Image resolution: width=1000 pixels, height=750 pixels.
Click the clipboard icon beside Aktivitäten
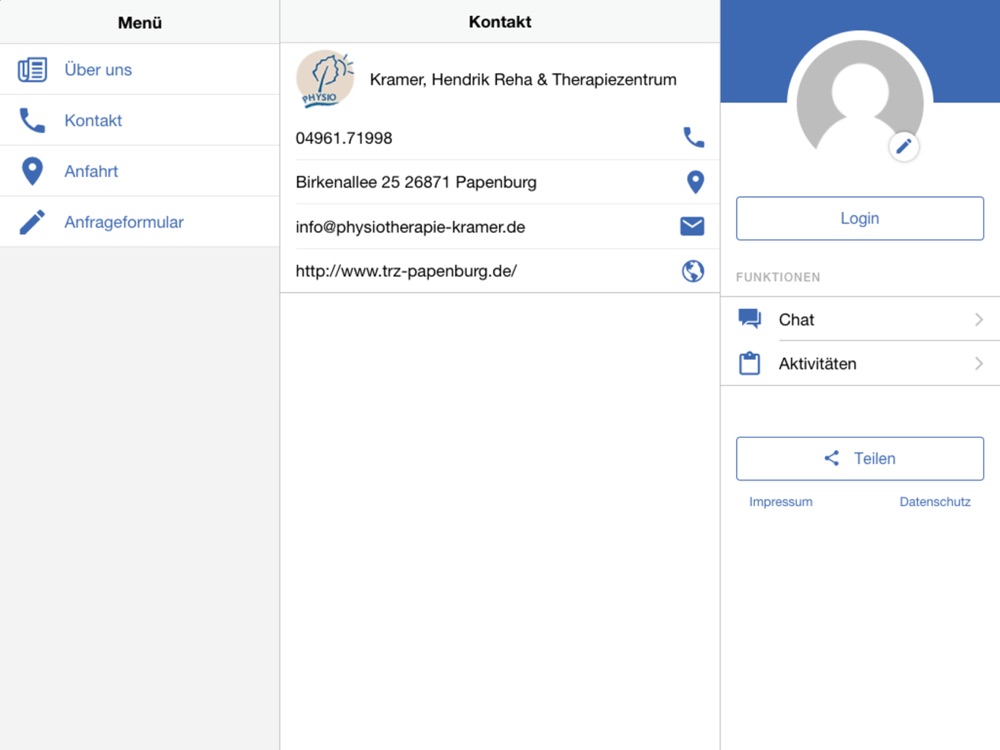click(749, 363)
